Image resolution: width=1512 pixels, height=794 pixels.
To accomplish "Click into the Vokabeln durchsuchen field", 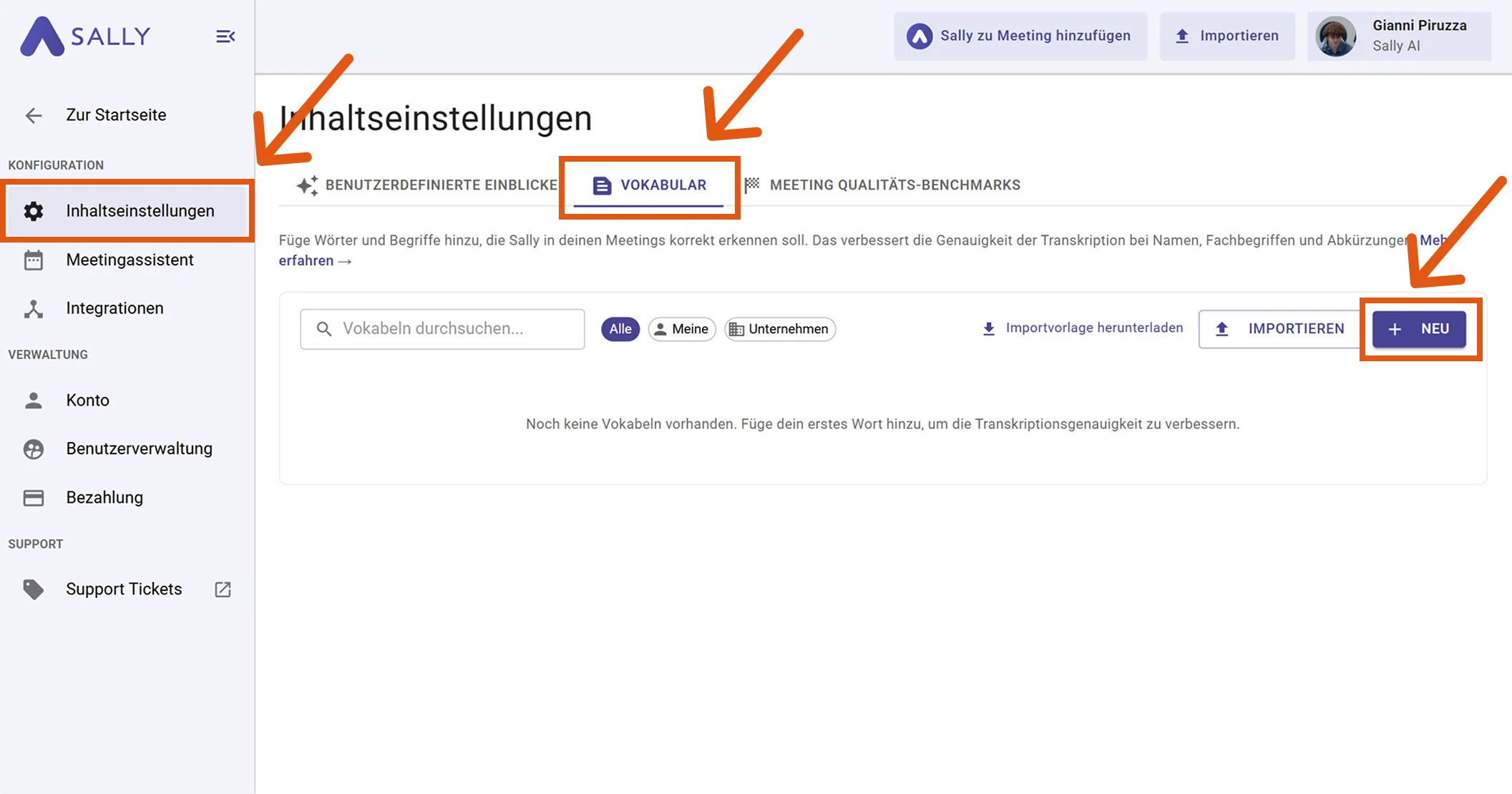I will click(x=442, y=329).
